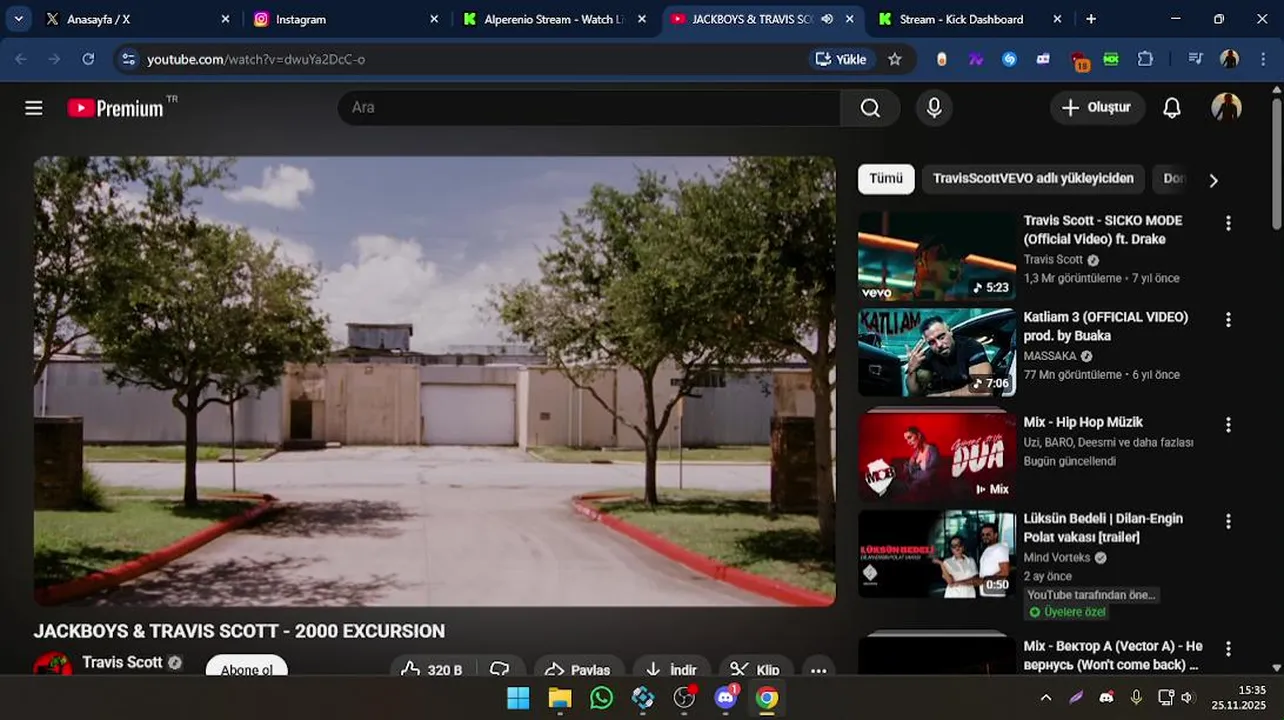Open Windows Start menu
1284x720 pixels.
pos(518,698)
